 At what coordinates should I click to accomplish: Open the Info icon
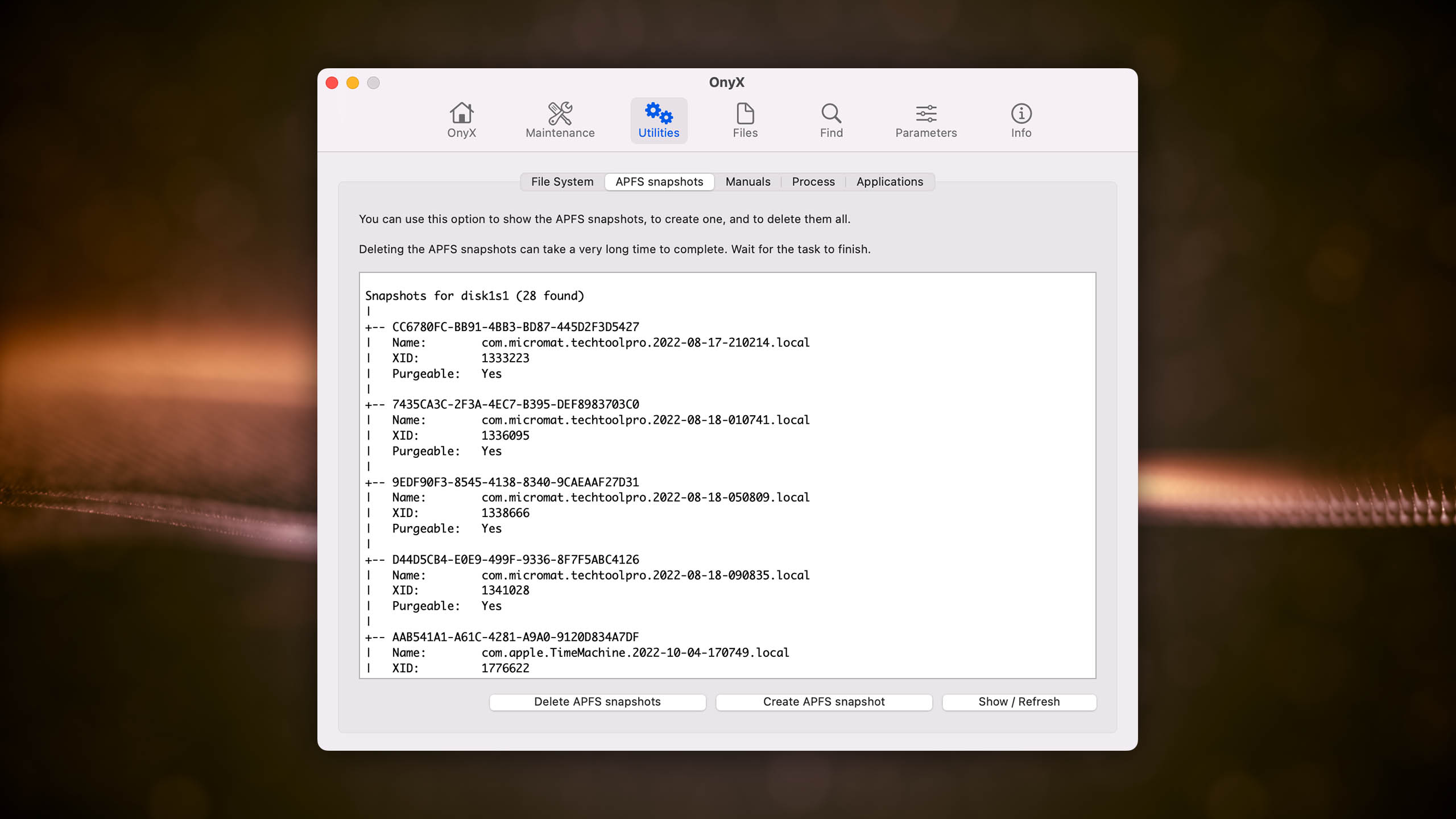pyautogui.click(x=1021, y=120)
